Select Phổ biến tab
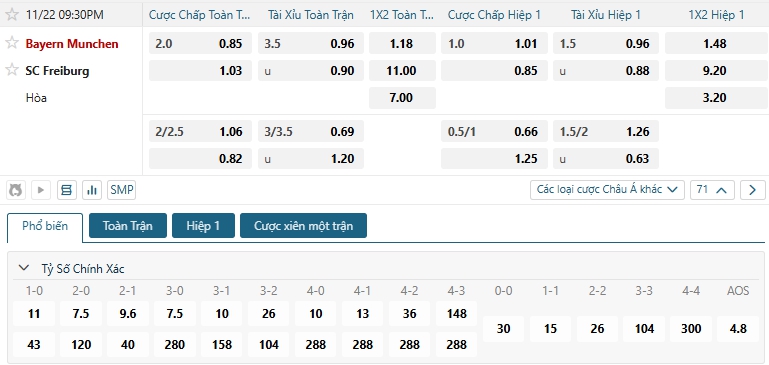 coord(45,227)
